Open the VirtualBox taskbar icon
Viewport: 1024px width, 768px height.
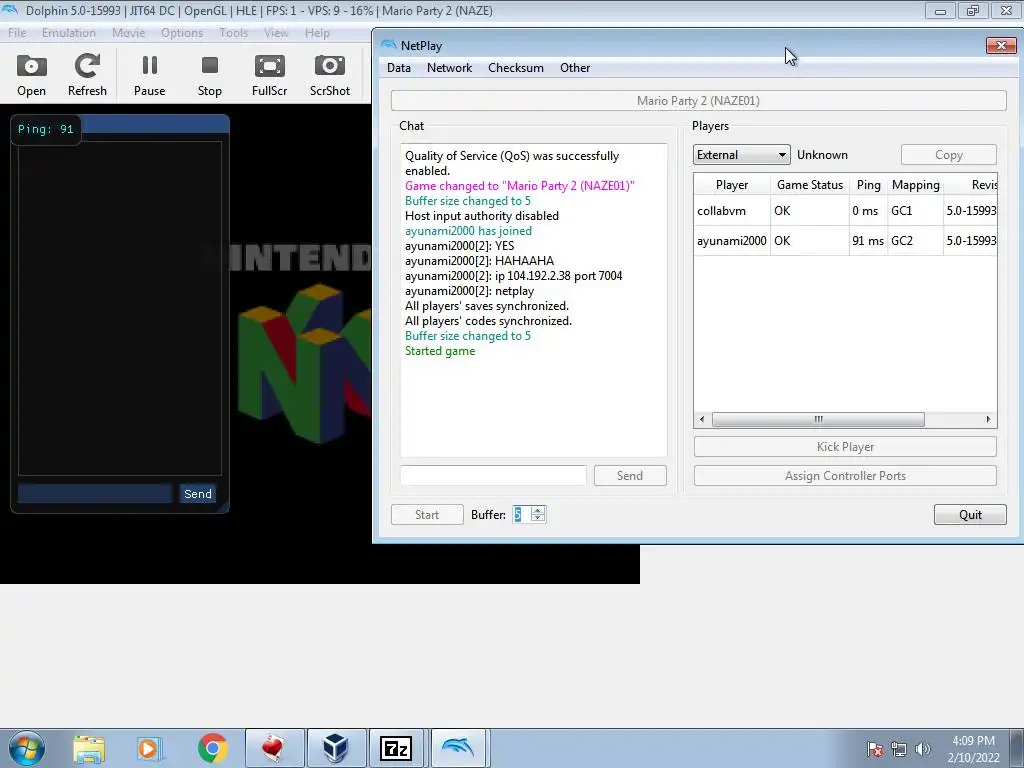(336, 748)
